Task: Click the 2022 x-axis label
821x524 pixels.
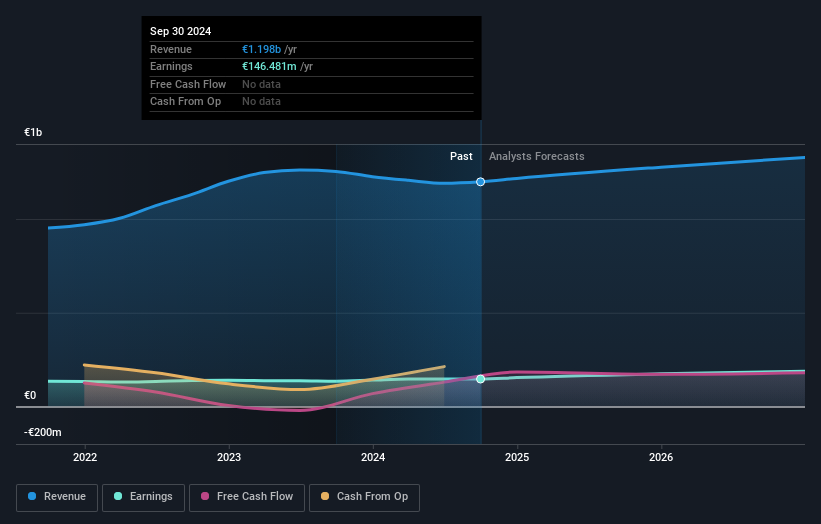Action: tap(85, 457)
